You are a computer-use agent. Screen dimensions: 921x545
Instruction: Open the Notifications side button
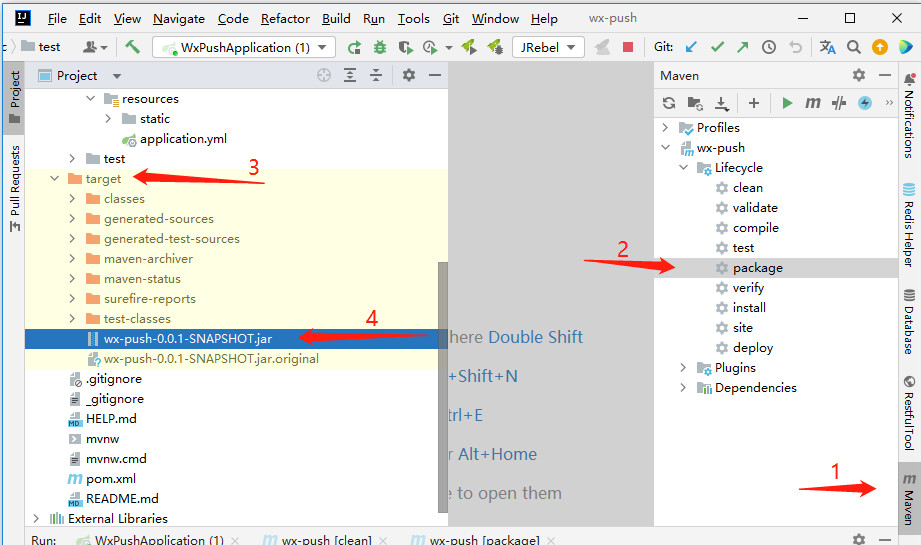pos(909,116)
